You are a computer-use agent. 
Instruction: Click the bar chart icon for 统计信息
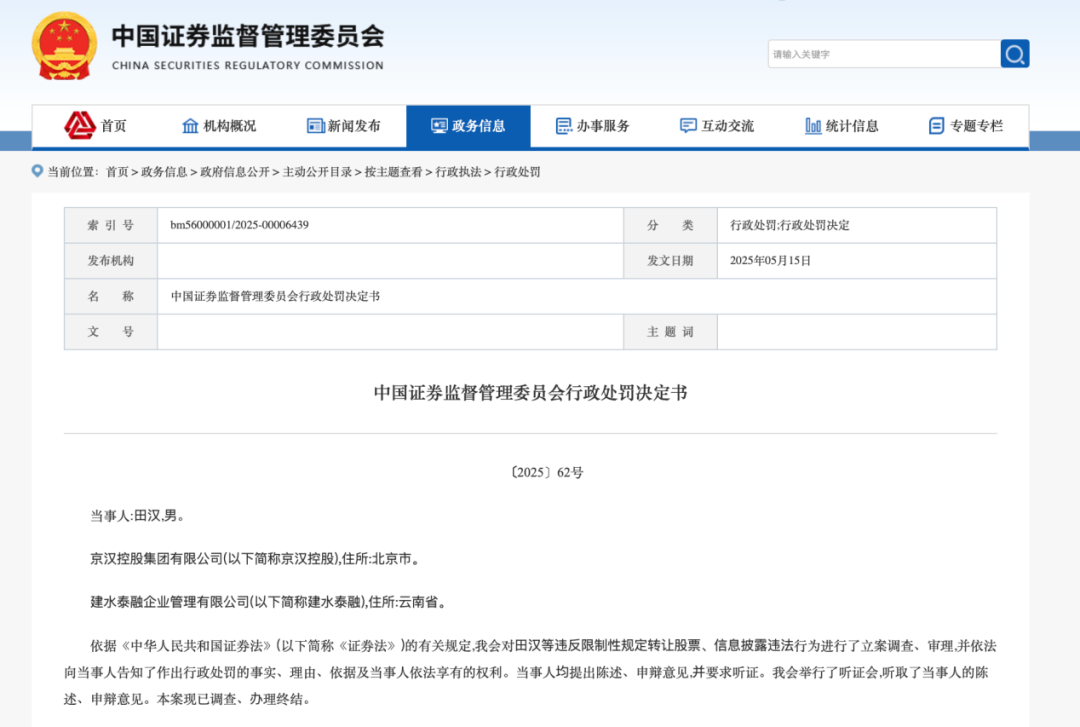[813, 126]
